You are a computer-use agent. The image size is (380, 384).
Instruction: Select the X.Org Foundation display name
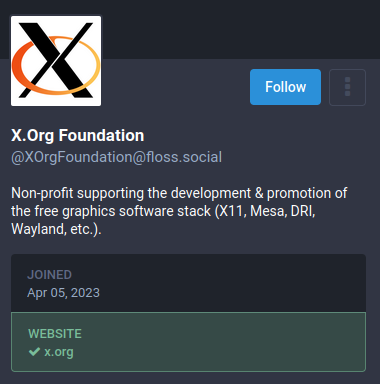pos(78,136)
